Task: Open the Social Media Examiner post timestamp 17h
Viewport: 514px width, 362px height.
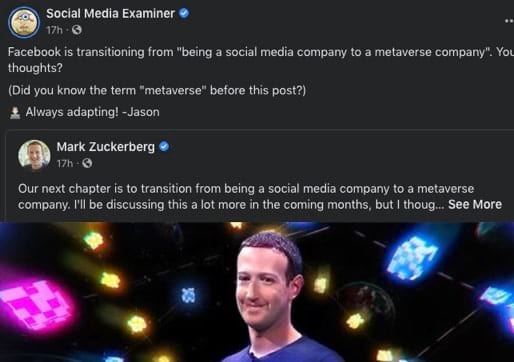Action: coord(54,30)
